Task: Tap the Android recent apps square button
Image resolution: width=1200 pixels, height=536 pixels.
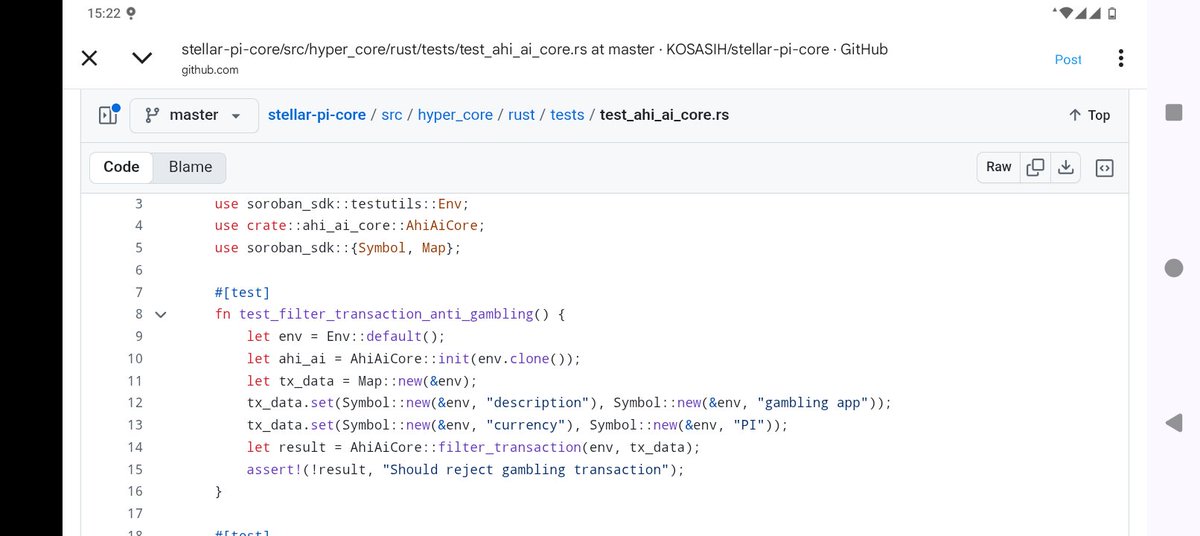Action: click(x=1174, y=112)
